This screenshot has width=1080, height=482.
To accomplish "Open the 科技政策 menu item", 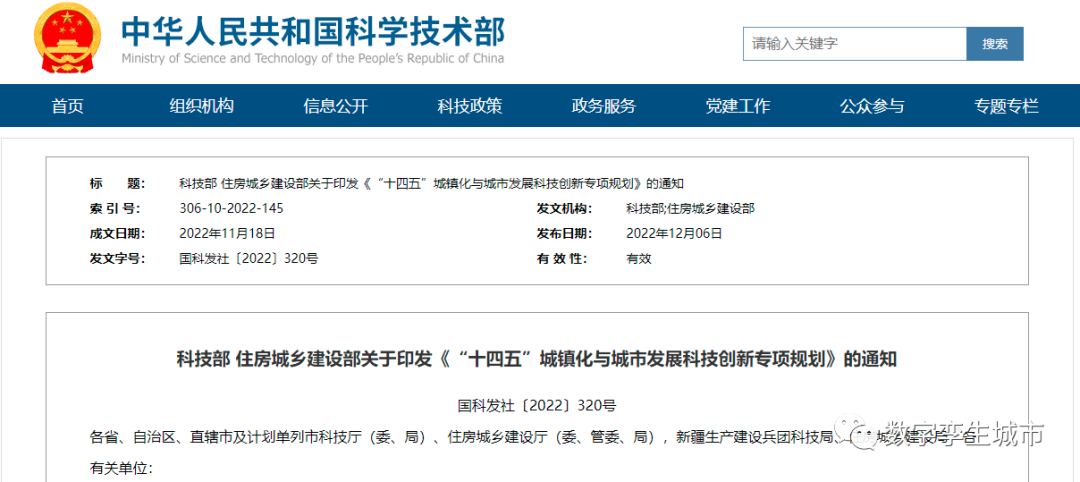I will (470, 106).
